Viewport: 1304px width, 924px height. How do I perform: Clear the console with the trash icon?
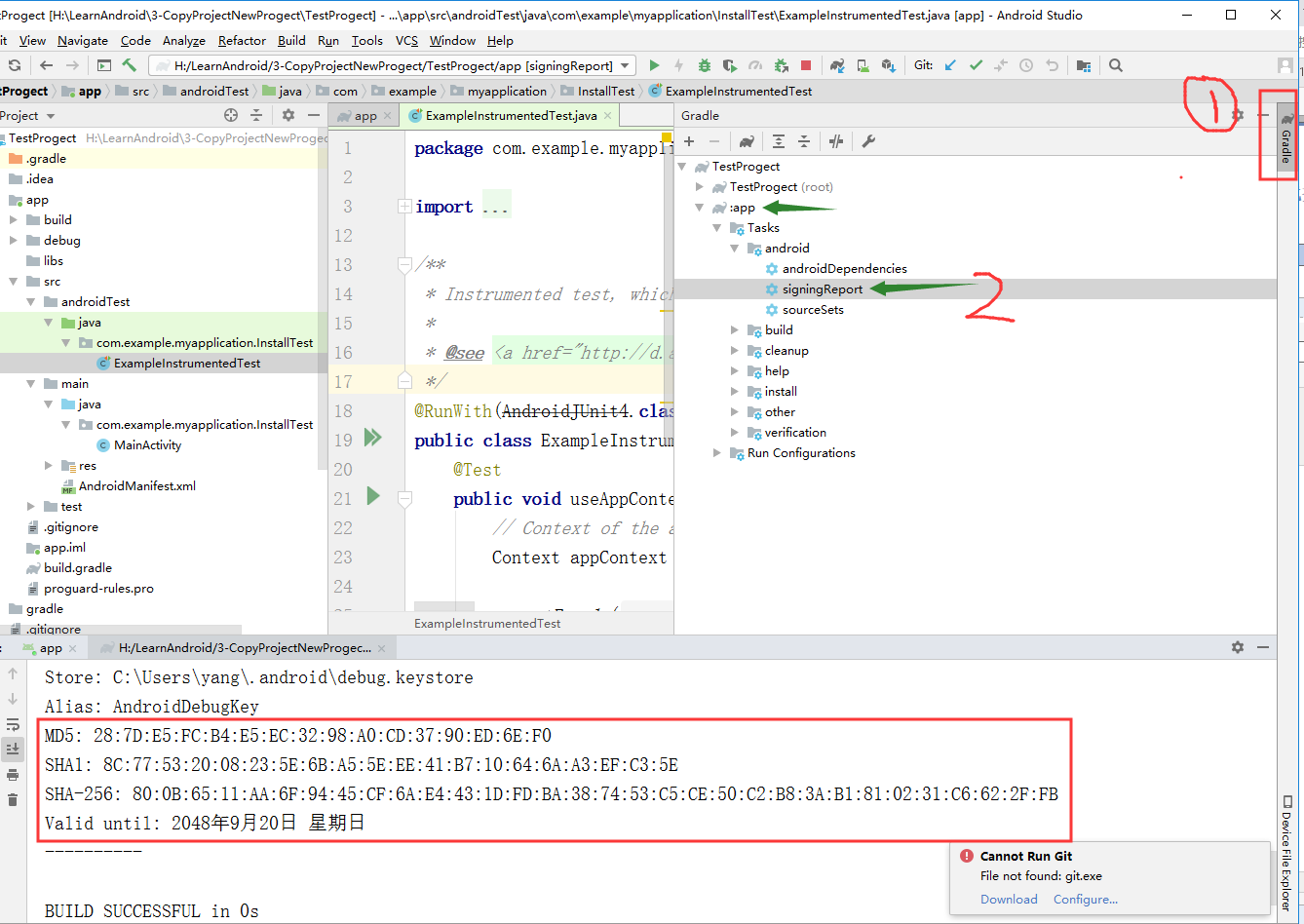pos(13,800)
